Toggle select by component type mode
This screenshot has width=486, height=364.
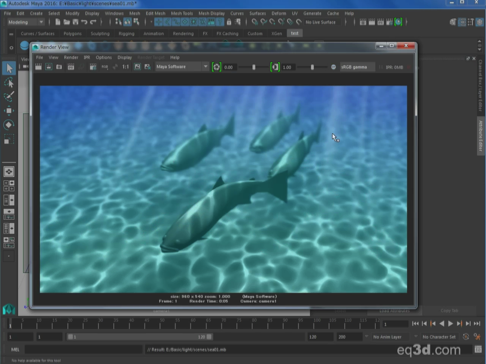(136, 22)
